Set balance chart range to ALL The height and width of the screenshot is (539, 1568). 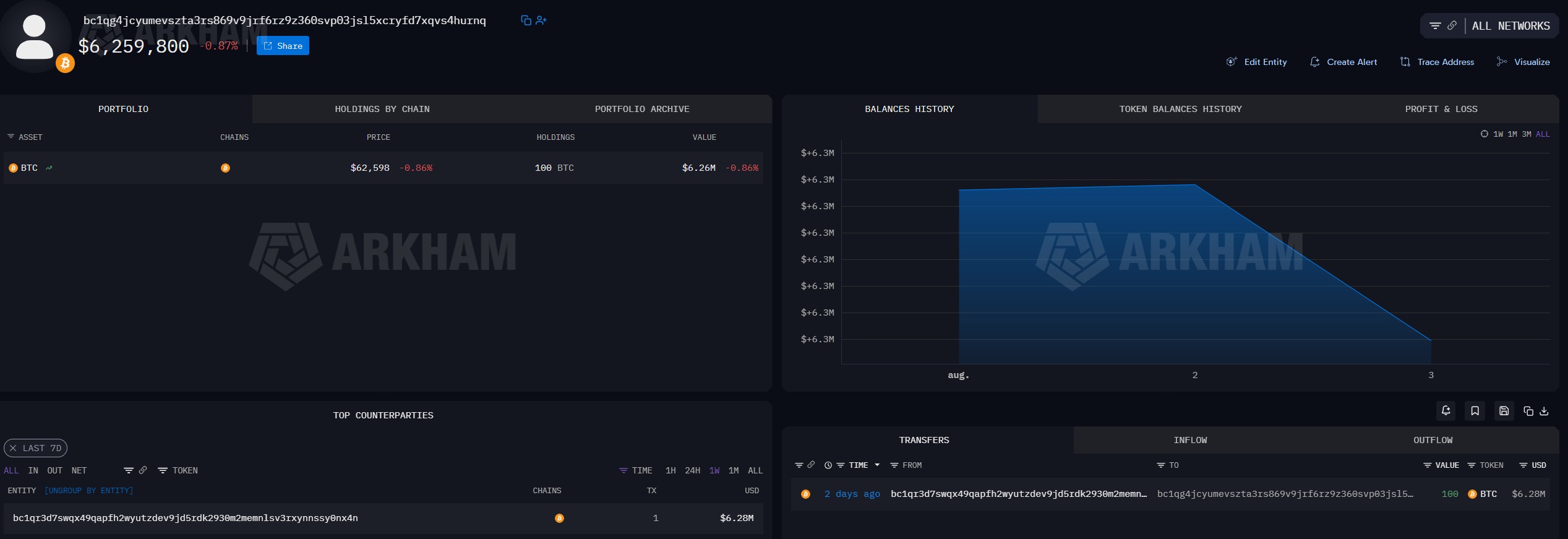pyautogui.click(x=1543, y=134)
